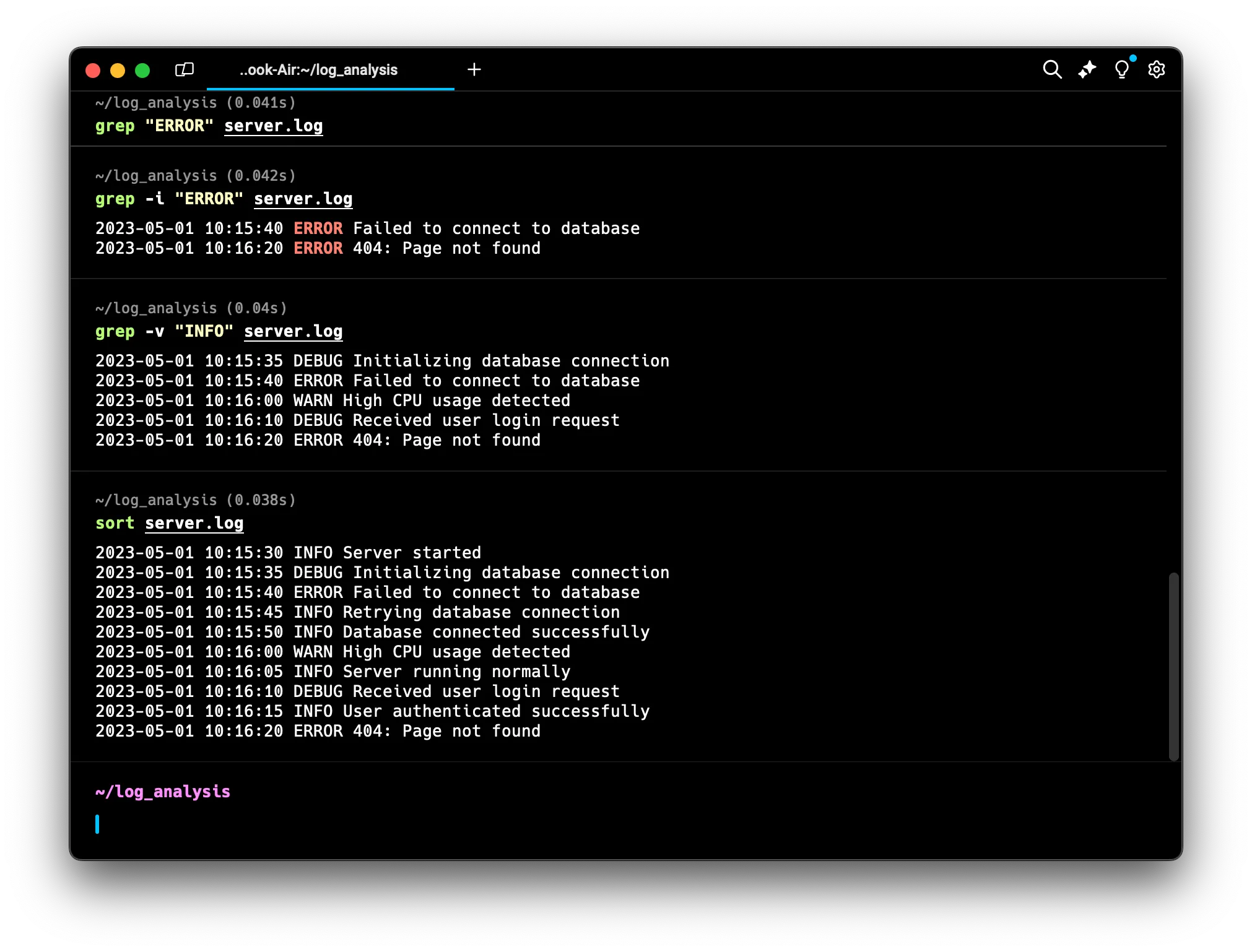Click the red close window button
Image resolution: width=1252 pixels, height=952 pixels.
[93, 71]
